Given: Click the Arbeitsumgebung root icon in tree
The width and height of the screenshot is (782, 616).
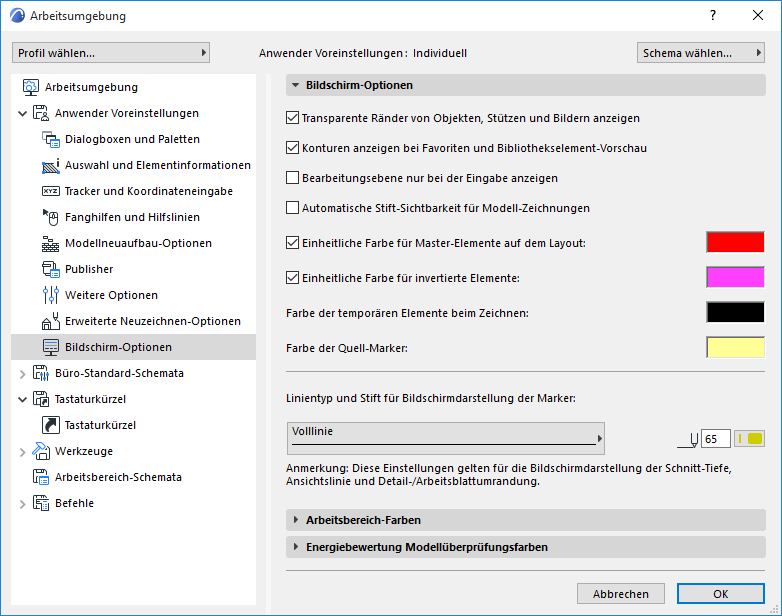Looking at the screenshot, I should (30, 87).
